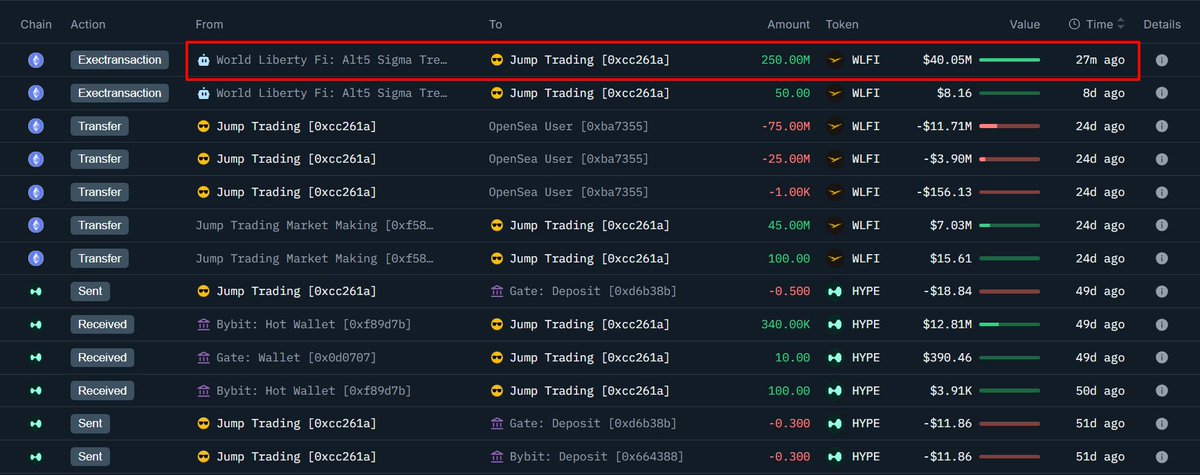Screen dimensions: 1200x475
Task: Click the 250.00M amount cell
Action: click(785, 60)
